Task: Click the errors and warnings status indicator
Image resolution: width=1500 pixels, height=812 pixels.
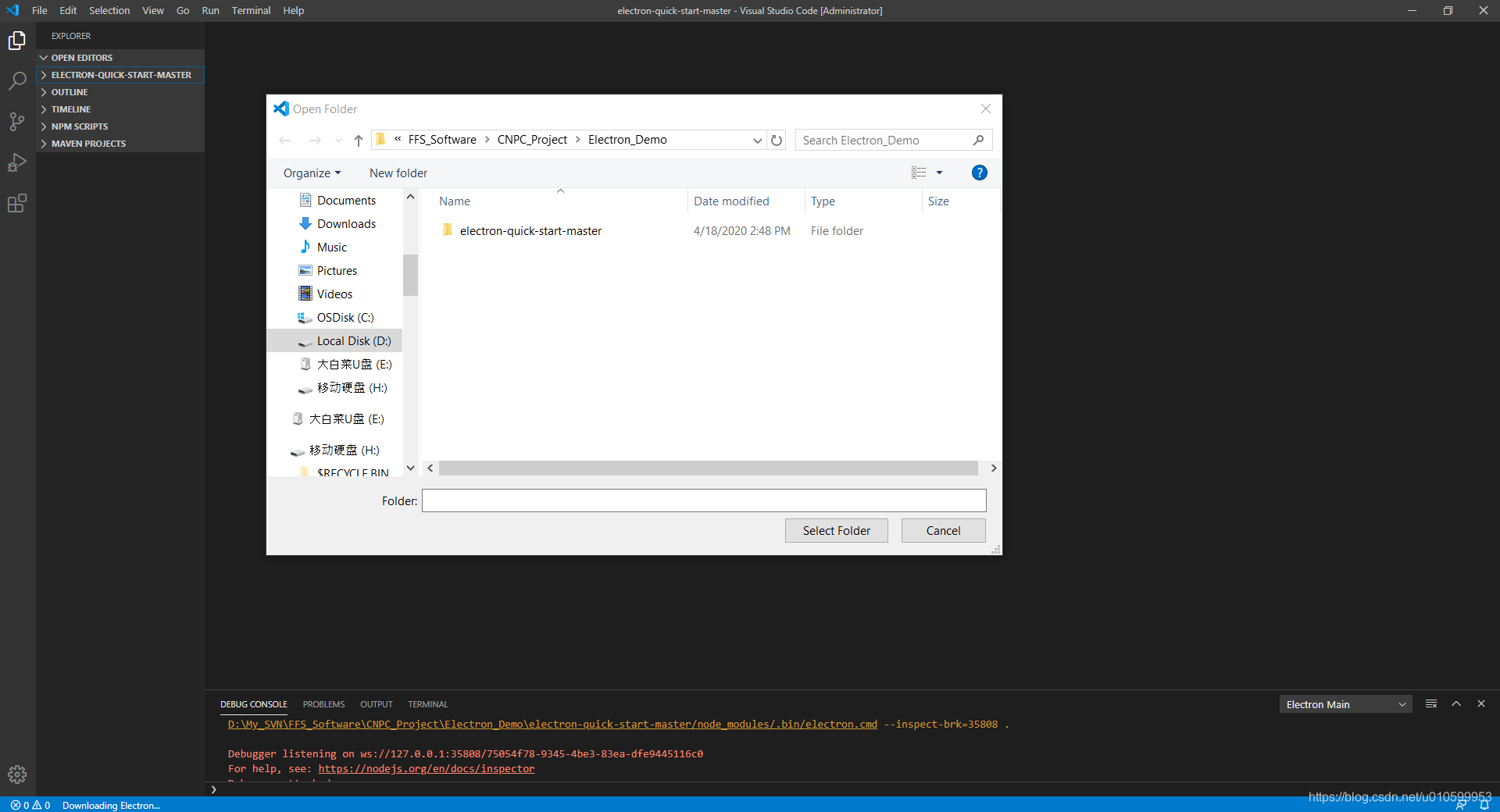Action: click(30, 805)
